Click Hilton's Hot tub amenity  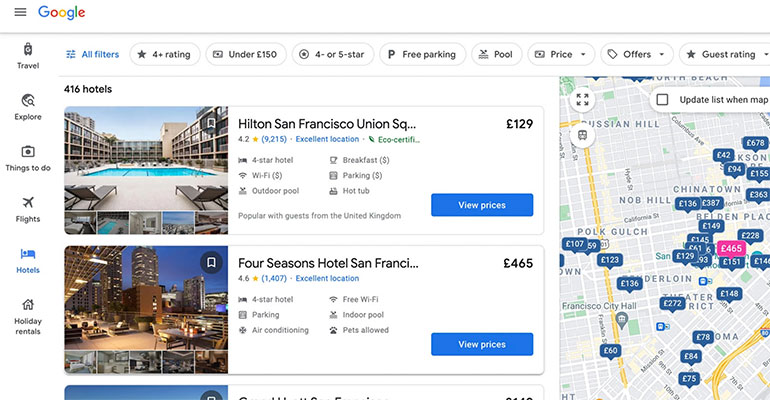pyautogui.click(x=349, y=191)
